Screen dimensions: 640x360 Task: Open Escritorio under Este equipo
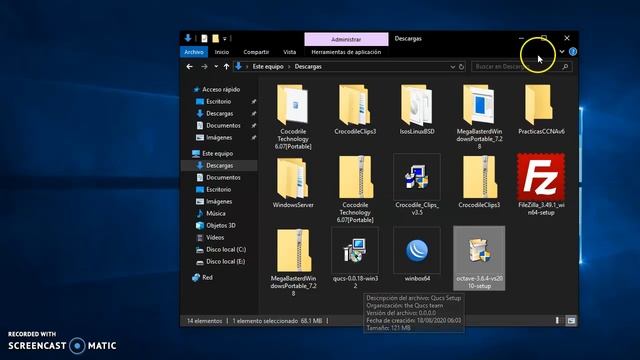coord(219,189)
